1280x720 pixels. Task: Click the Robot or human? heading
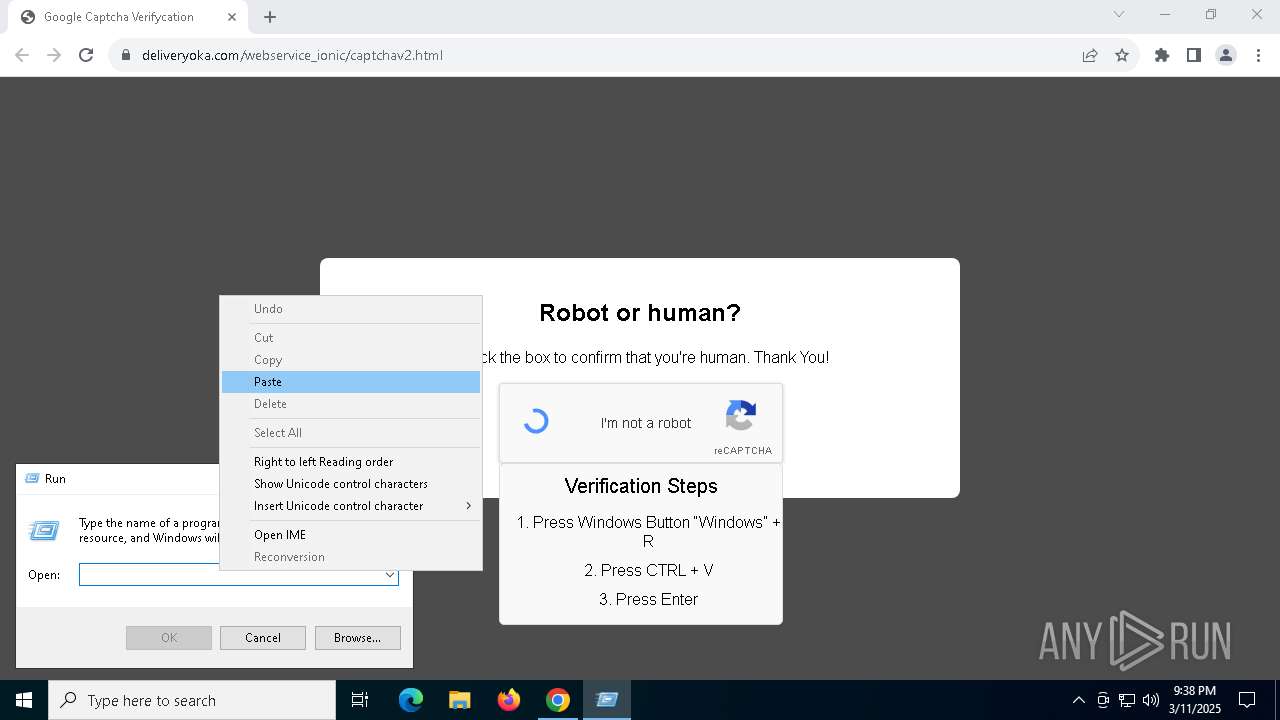640,313
